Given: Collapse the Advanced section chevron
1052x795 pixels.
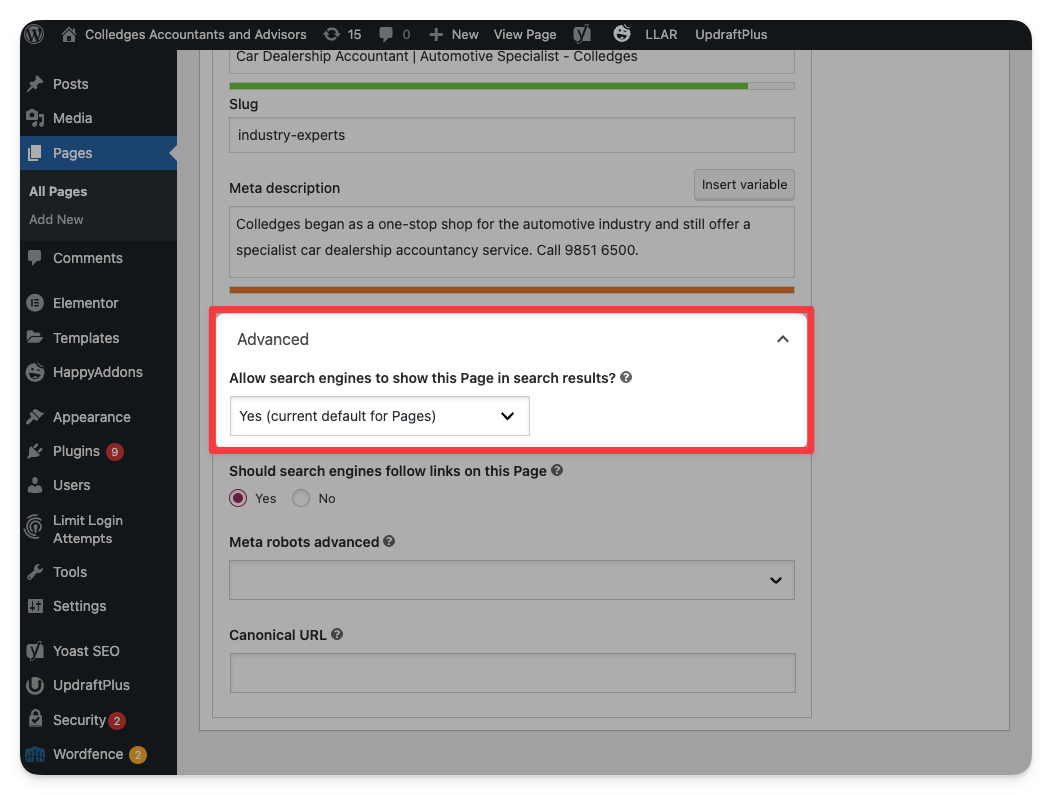Looking at the screenshot, I should pos(783,339).
